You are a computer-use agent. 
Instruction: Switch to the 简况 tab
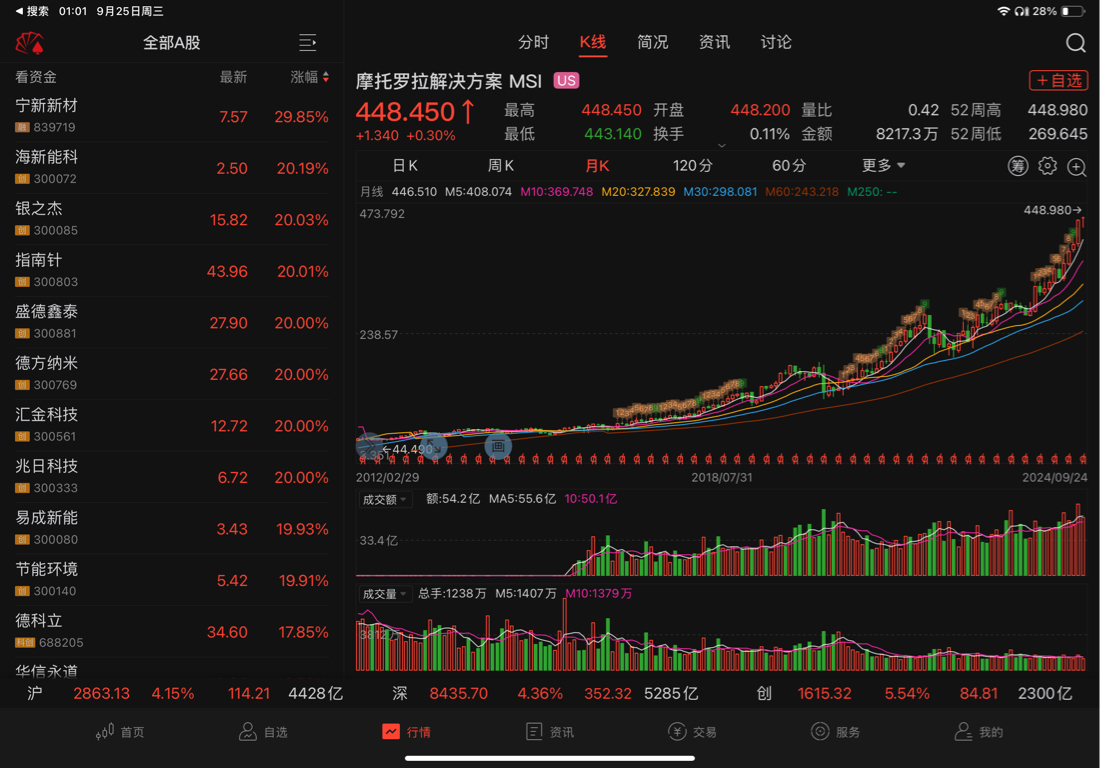coord(652,42)
